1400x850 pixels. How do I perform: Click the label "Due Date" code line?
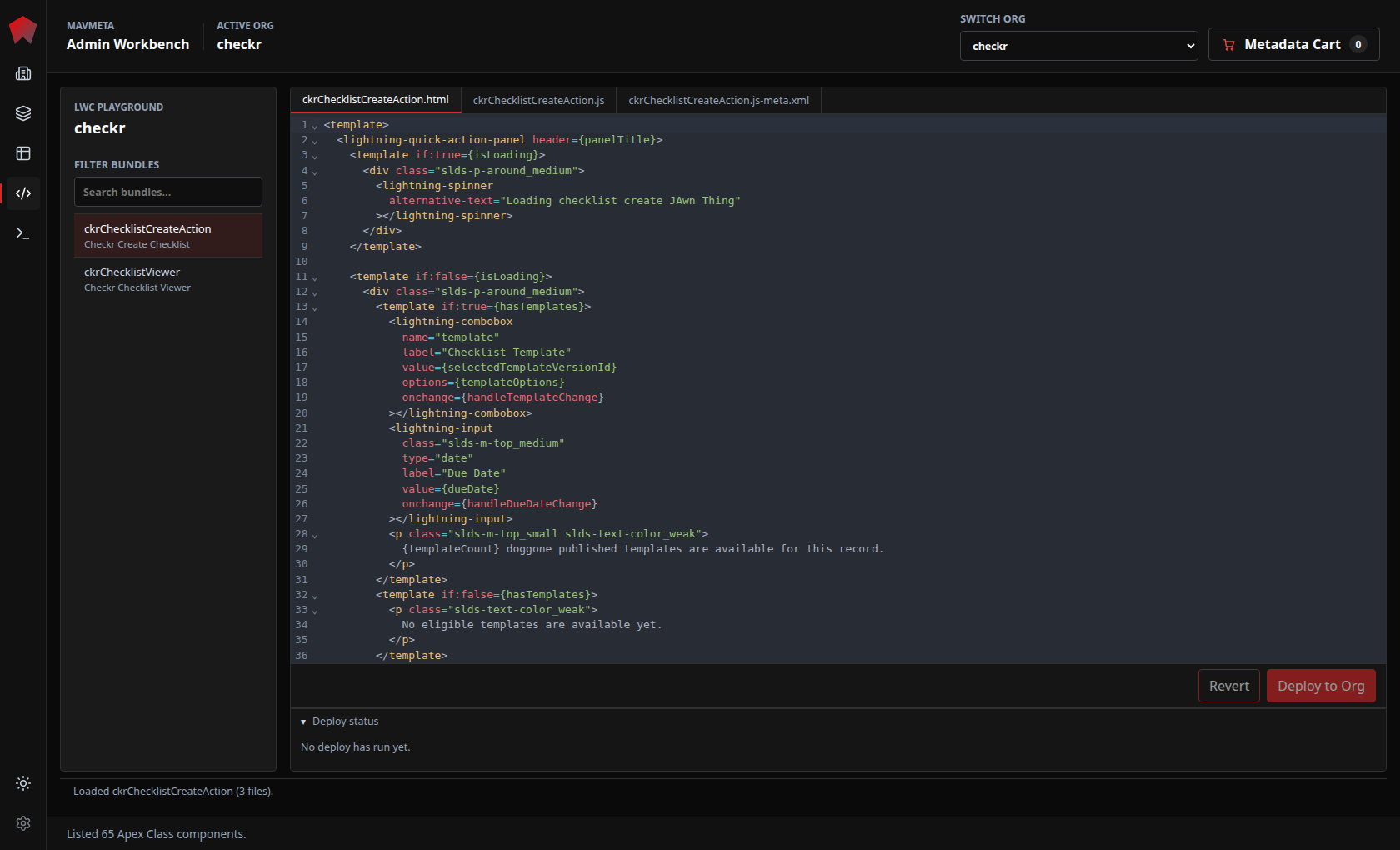click(453, 473)
